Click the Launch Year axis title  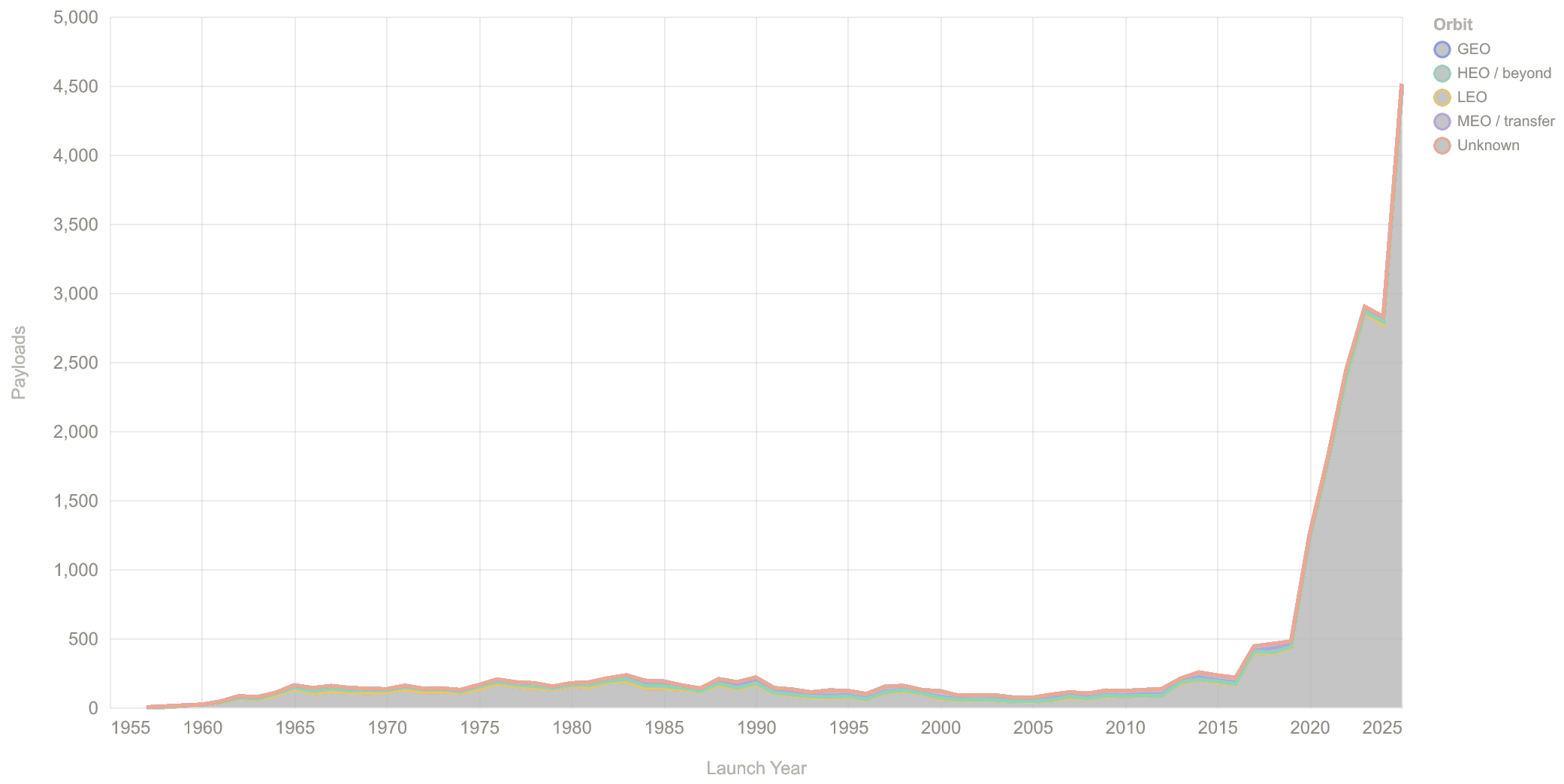point(756,768)
